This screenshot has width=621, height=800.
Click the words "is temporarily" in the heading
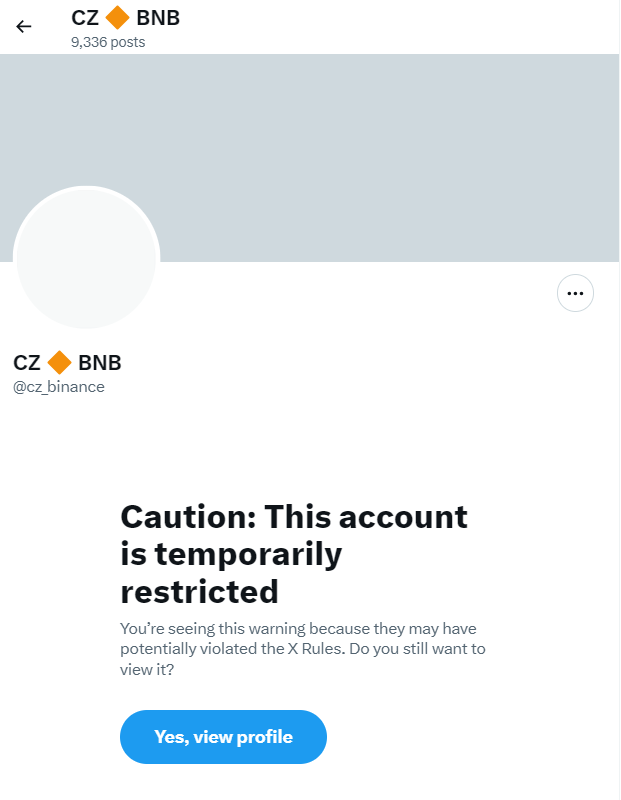(x=231, y=553)
